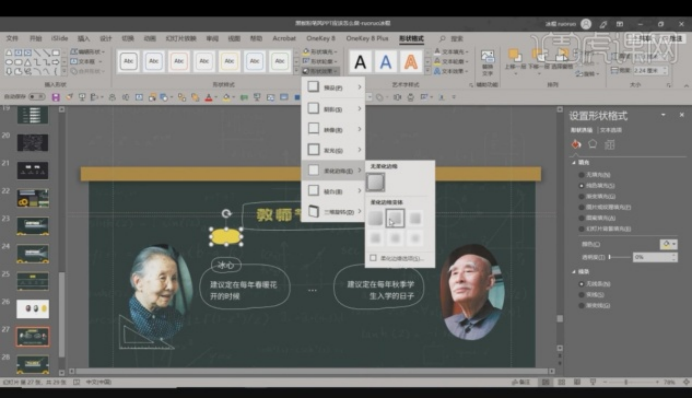This screenshot has height=398, width=692.
Task: Toggle the 自动保存 autosave switch
Action: point(37,96)
